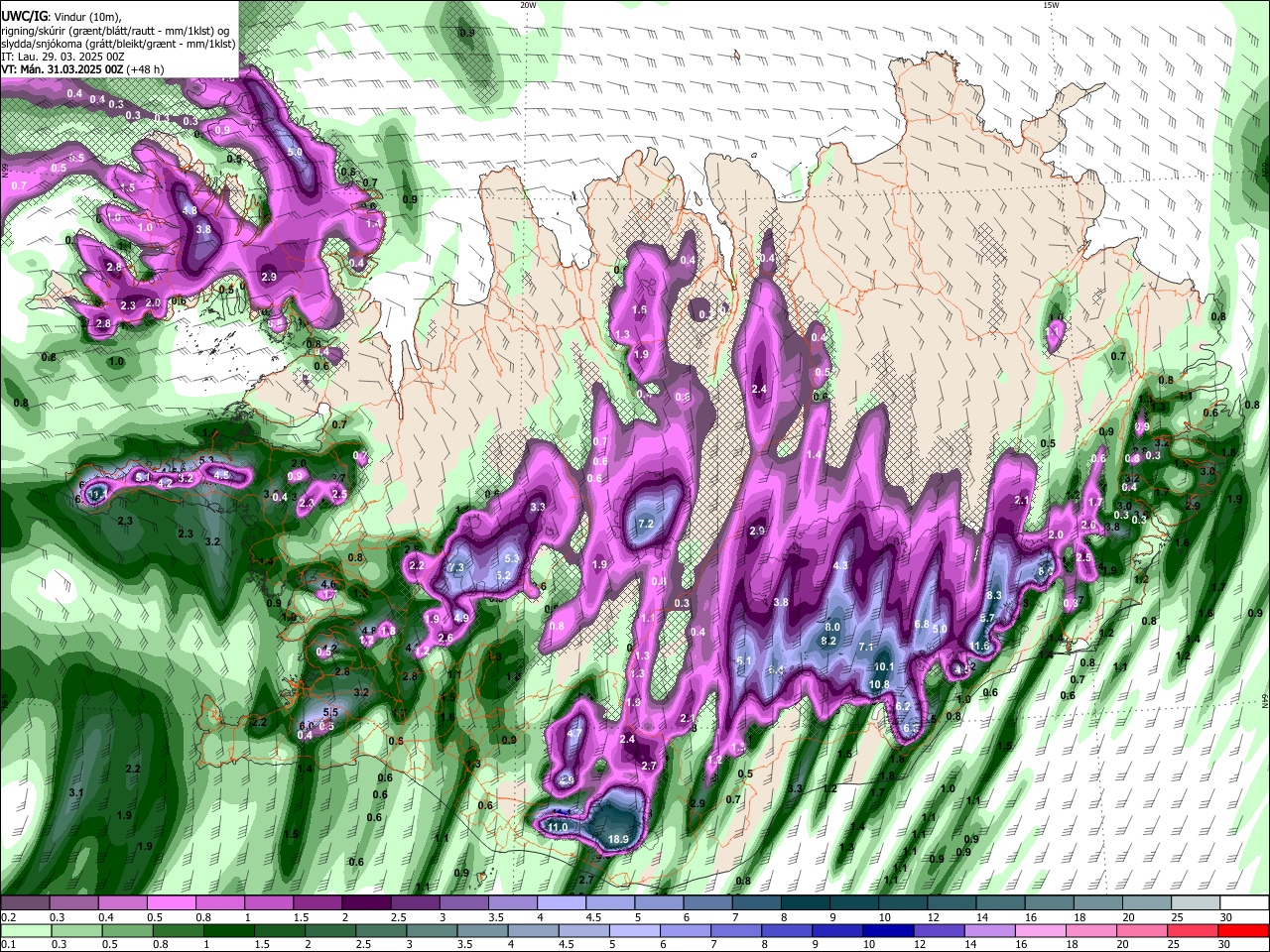Click the 7.1 snowfall value on map
The width and height of the screenshot is (1270, 952).
[x=865, y=648]
